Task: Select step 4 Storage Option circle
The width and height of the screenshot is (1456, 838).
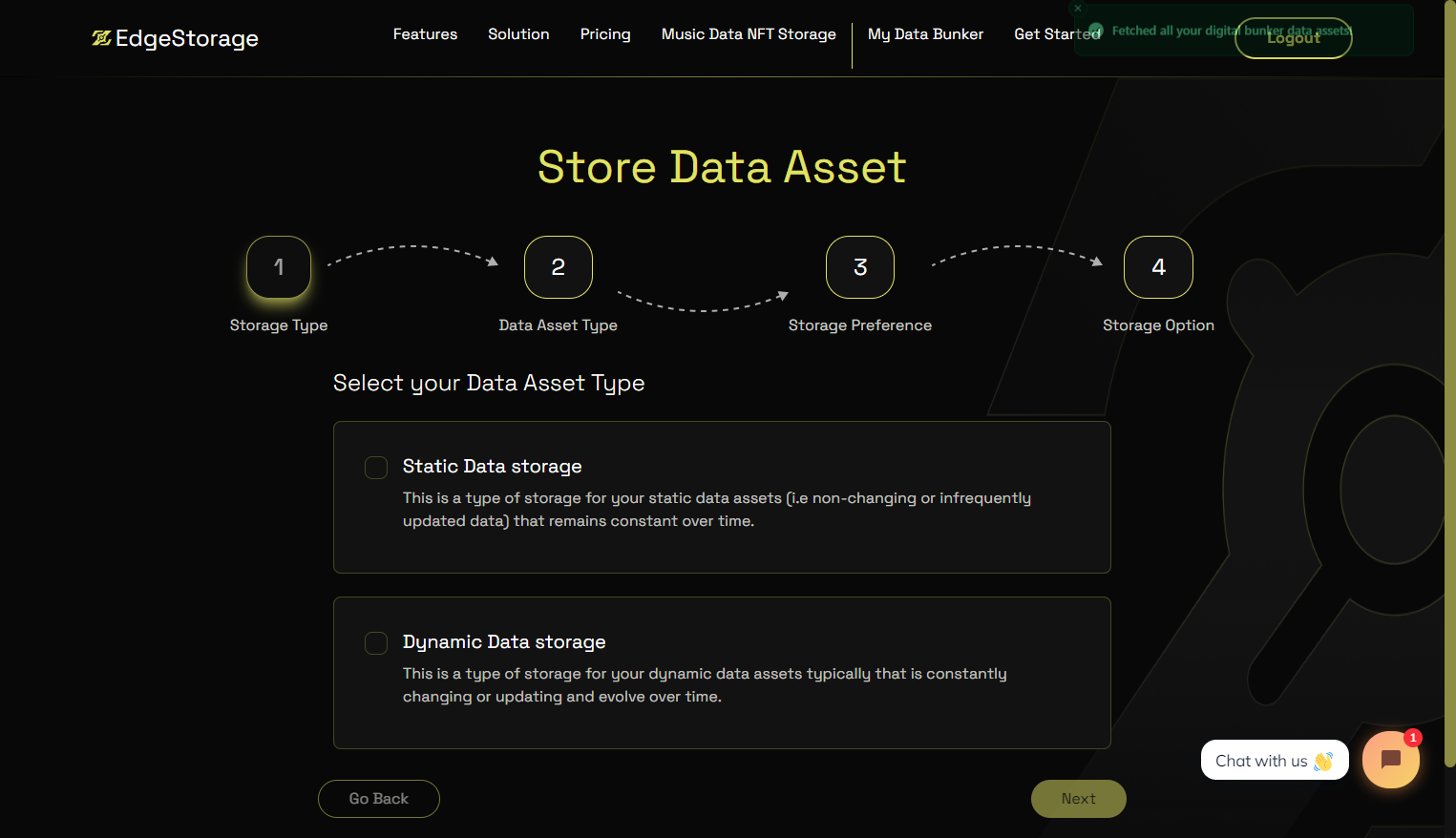Action: pos(1158,267)
